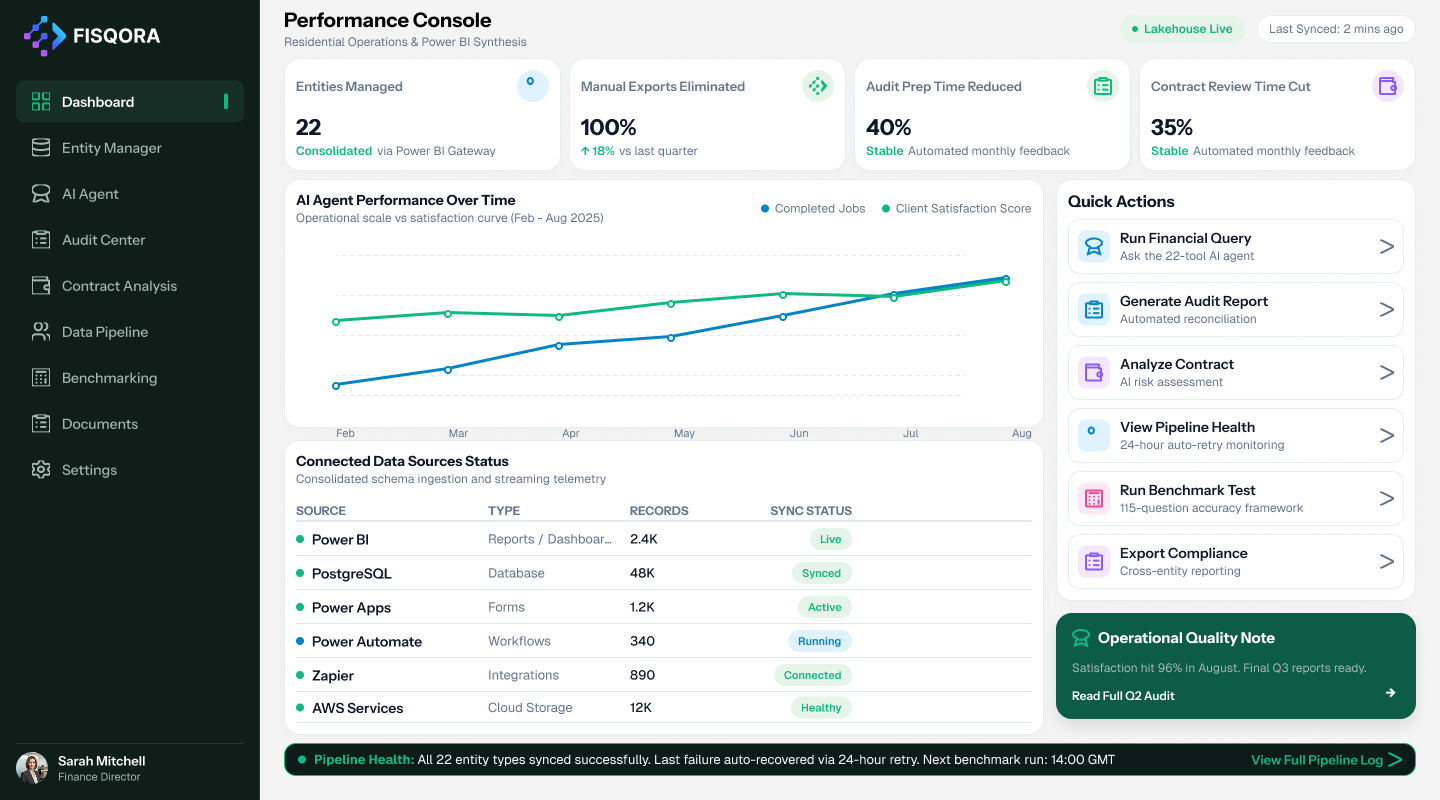
Task: Click the AWS Services source name
Action: tap(358, 708)
